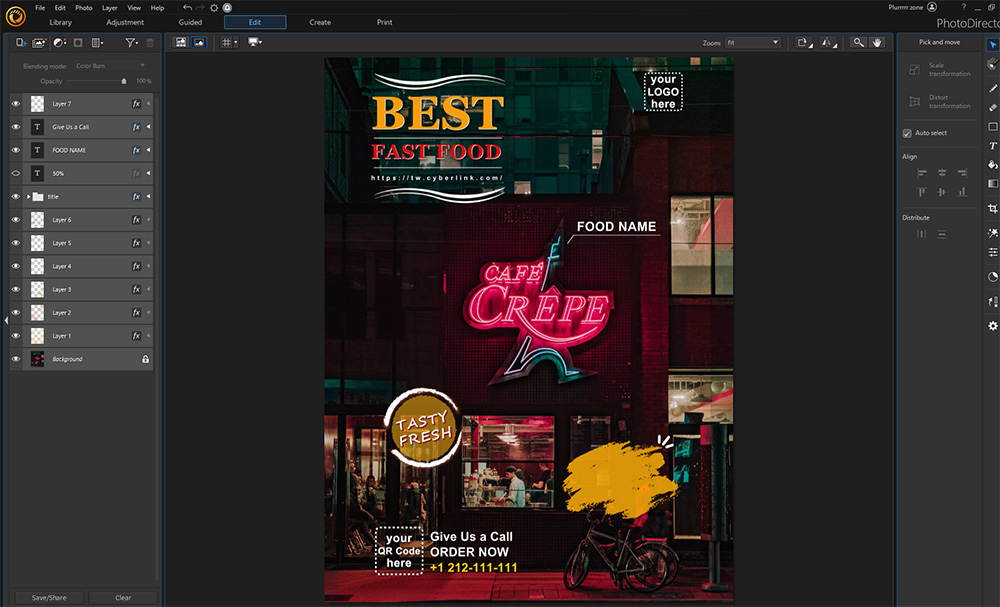Open fx effects for Layer 7
The width and height of the screenshot is (1000, 607).
[137, 104]
